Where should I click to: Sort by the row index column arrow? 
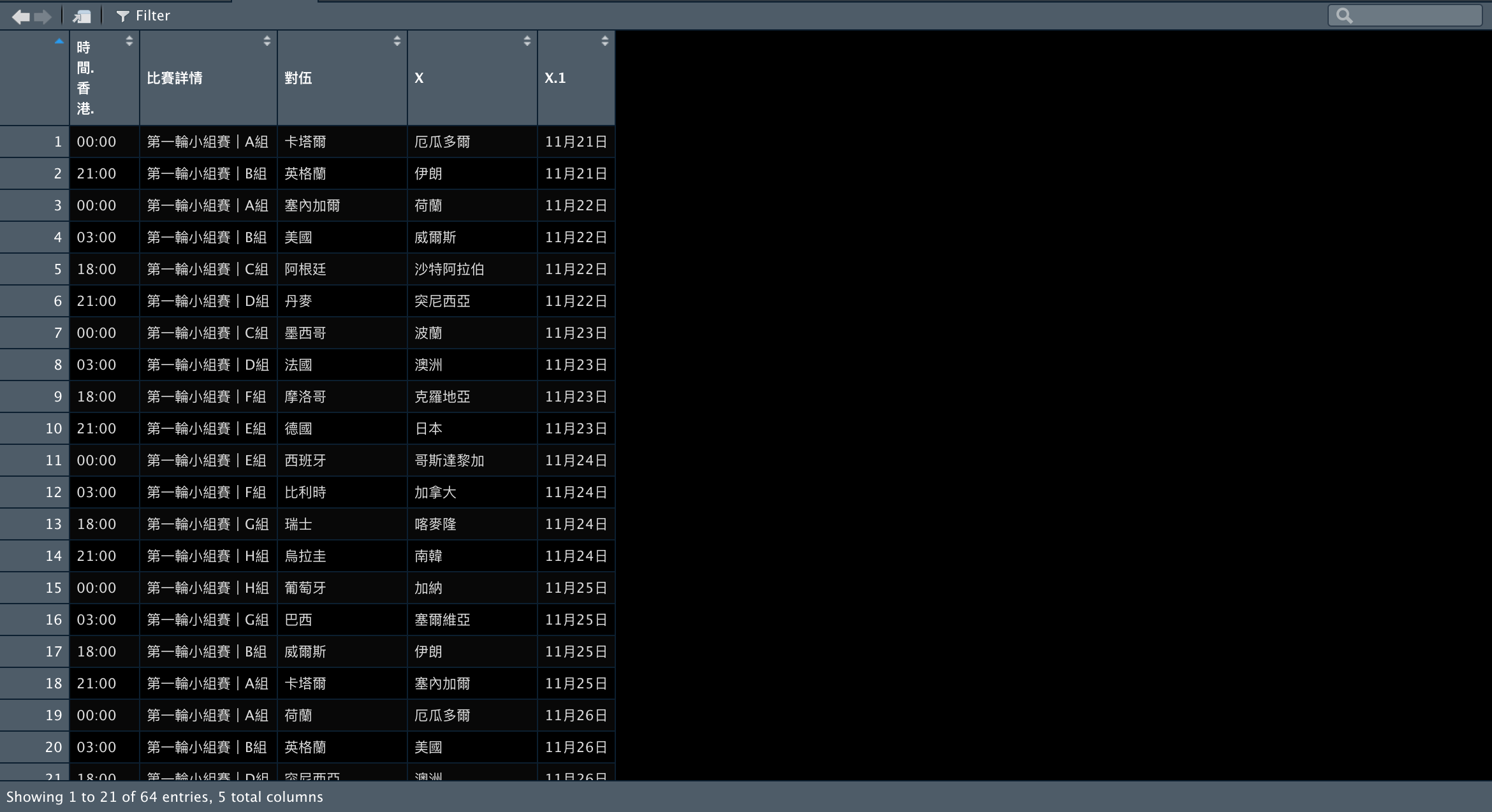click(59, 41)
